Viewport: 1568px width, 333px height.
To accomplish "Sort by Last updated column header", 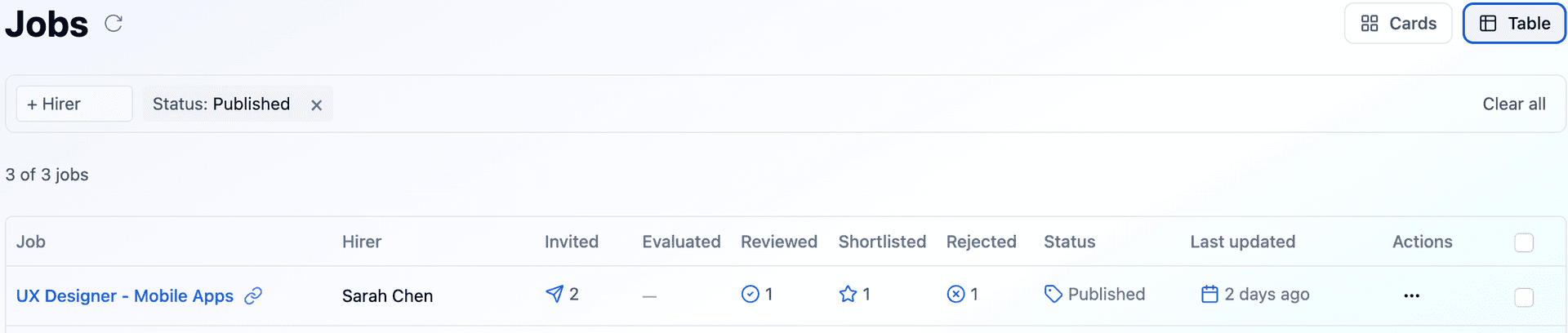I will pyautogui.click(x=1242, y=242).
